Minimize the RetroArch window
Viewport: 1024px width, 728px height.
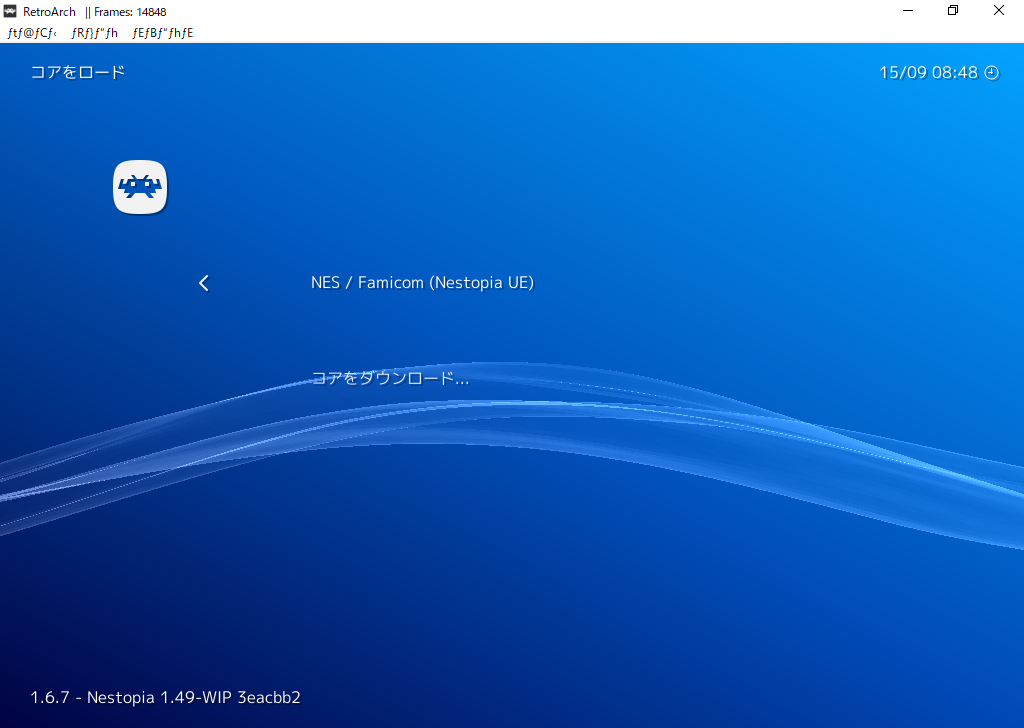[x=907, y=11]
